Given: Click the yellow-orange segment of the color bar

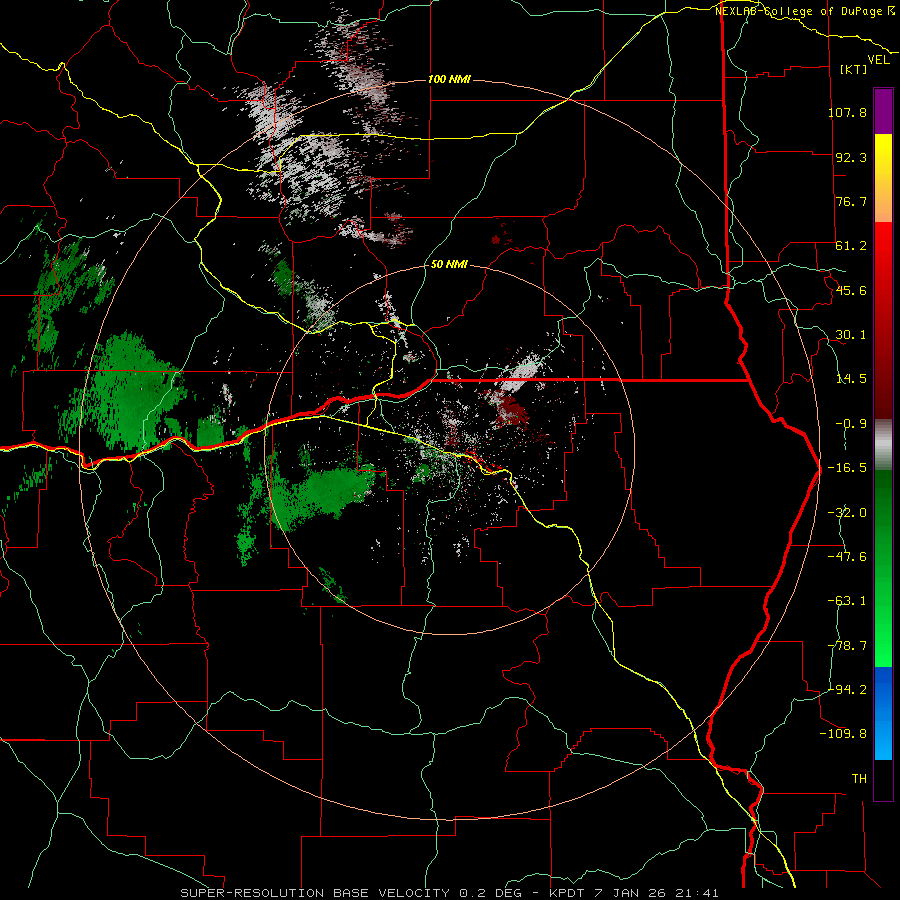Looking at the screenshot, I should point(883,178).
